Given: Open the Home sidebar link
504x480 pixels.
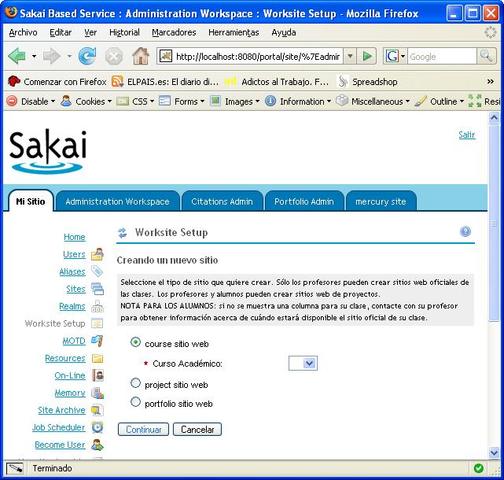Looking at the screenshot, I should click(74, 237).
